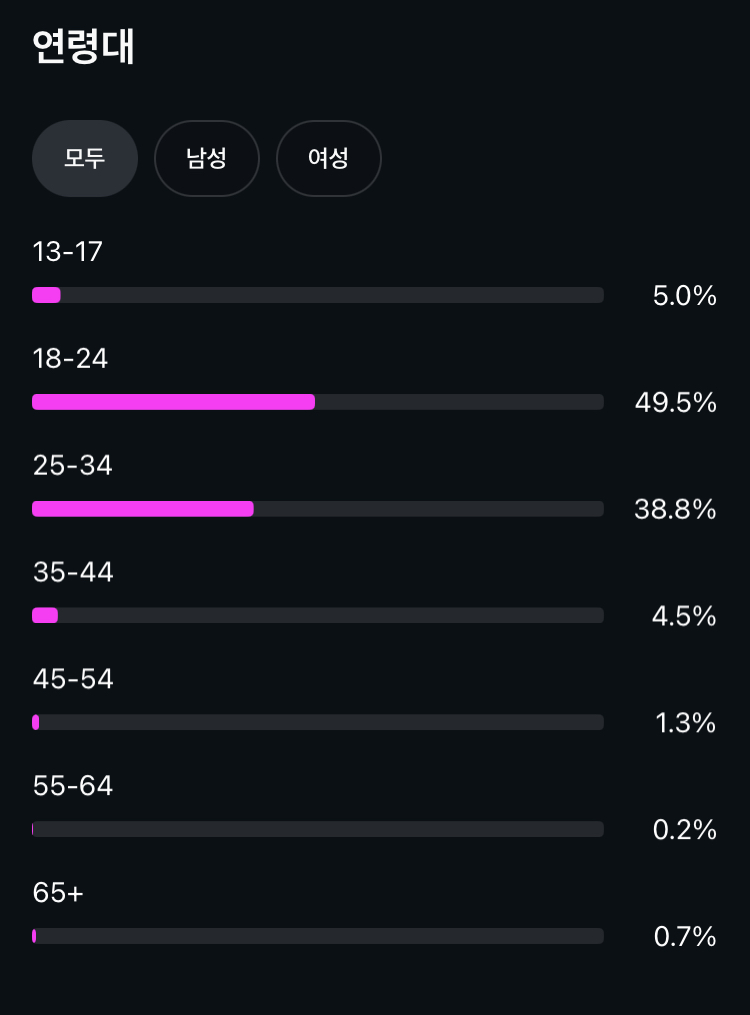Click the 35-44 age group progress bar
Viewport: 750px width, 1015px height.
coord(318,615)
